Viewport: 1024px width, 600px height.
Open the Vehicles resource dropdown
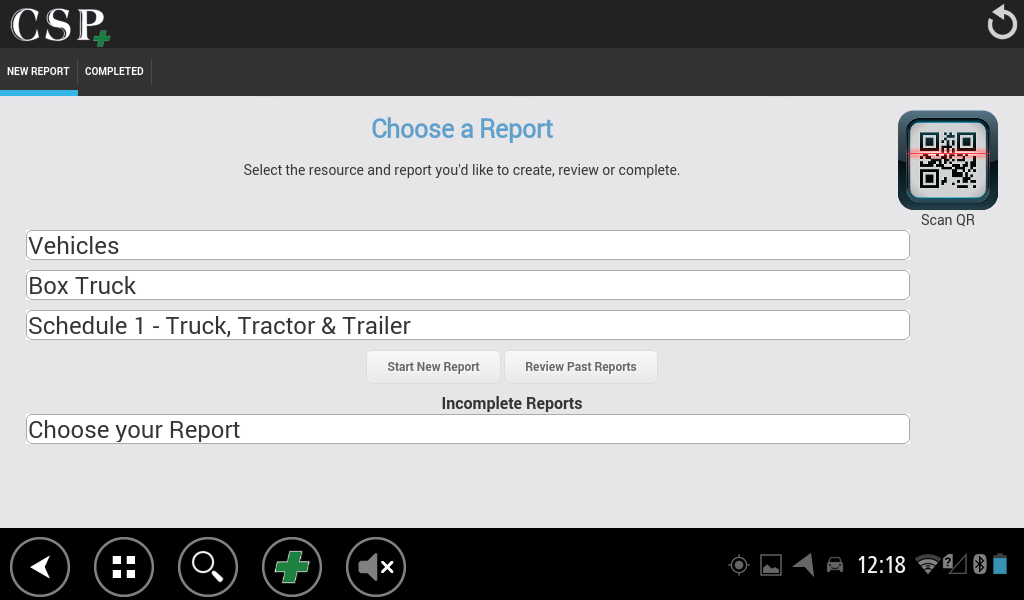468,245
